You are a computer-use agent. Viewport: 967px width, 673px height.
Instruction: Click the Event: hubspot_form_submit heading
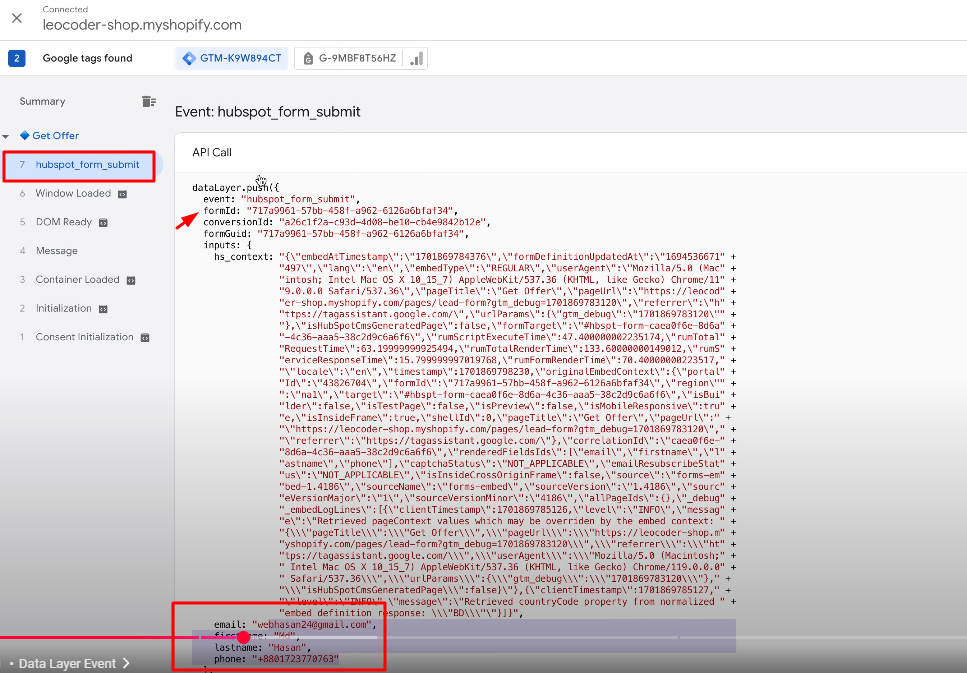(268, 112)
